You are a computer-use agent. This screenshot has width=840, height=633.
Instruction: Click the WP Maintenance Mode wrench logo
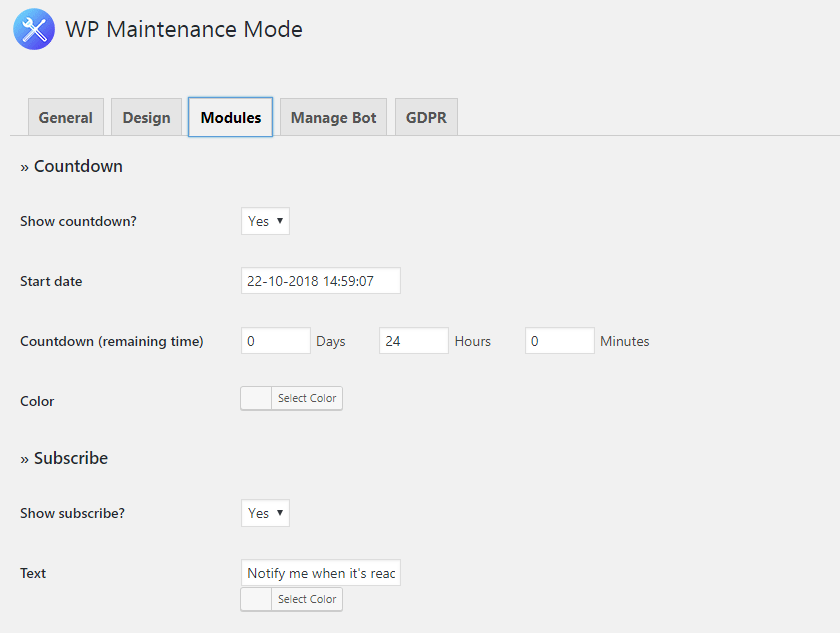click(33, 30)
